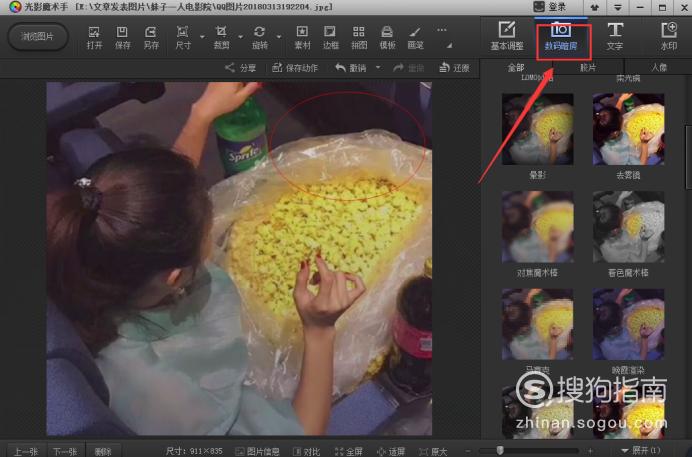Switch to the 基本调整 tab
692x457 pixels.
click(507, 36)
